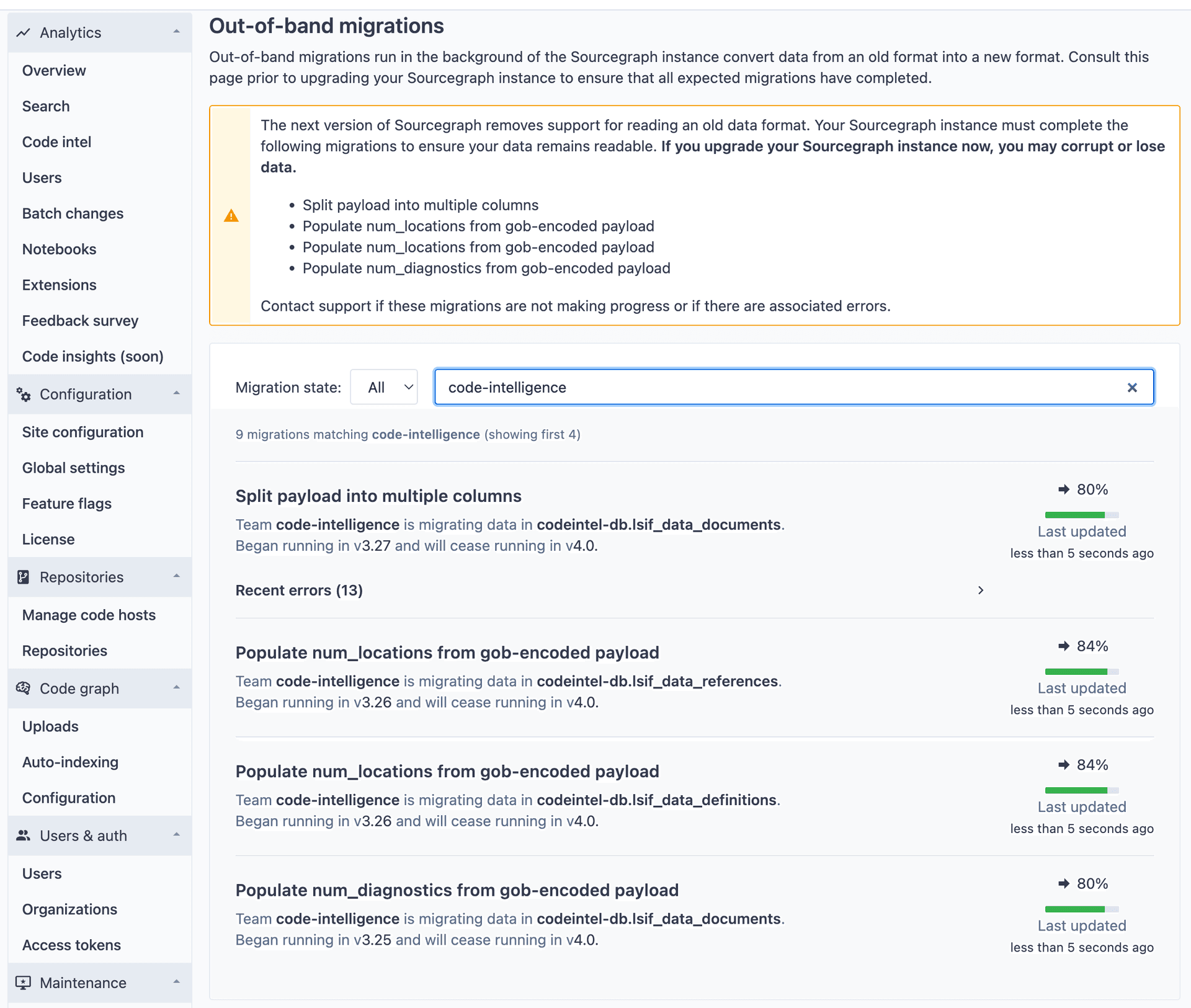The image size is (1191, 1008).
Task: Collapse the Maintenance sidebar section
Action: pyautogui.click(x=177, y=982)
